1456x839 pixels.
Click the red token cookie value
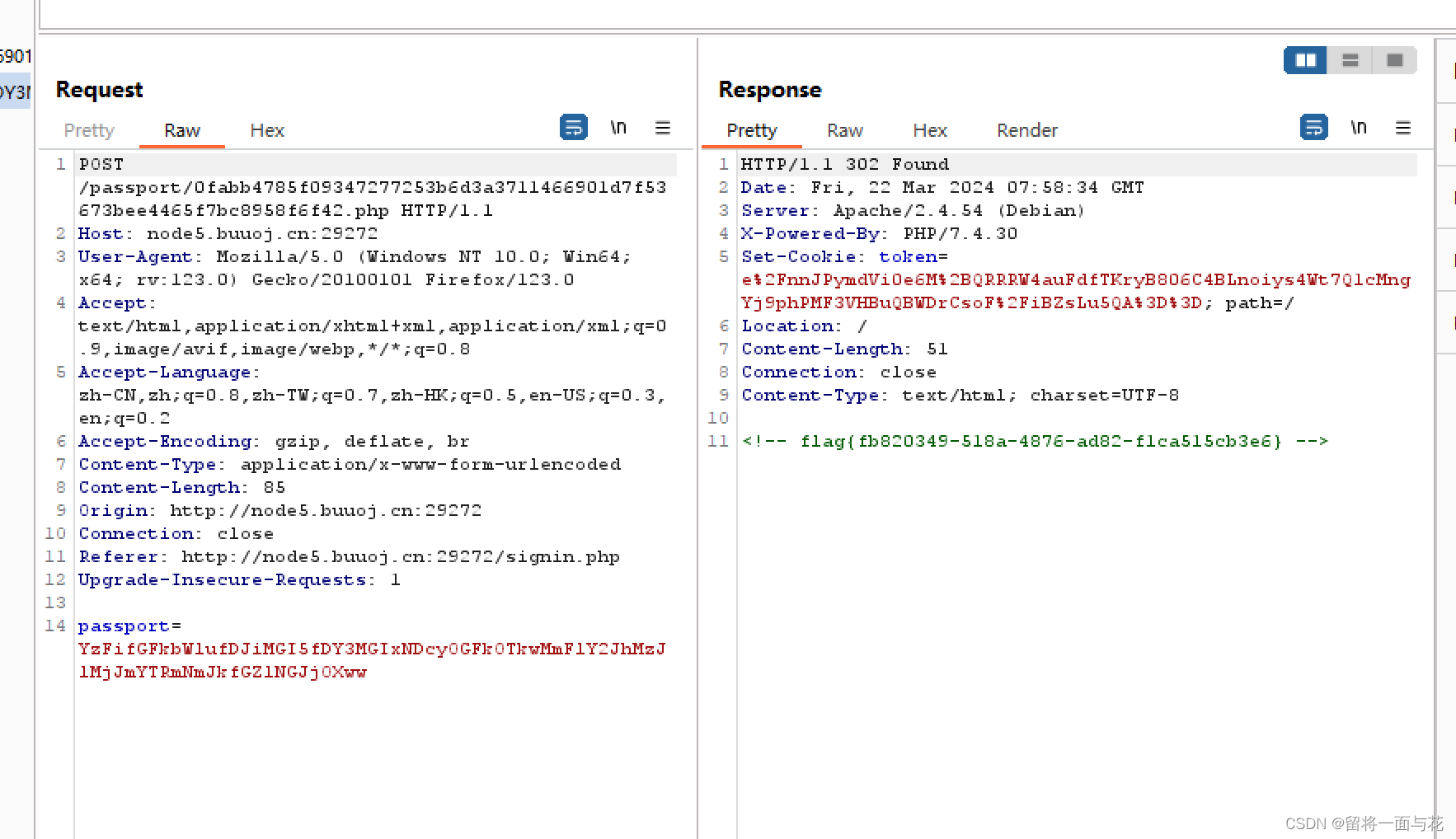point(1076,291)
